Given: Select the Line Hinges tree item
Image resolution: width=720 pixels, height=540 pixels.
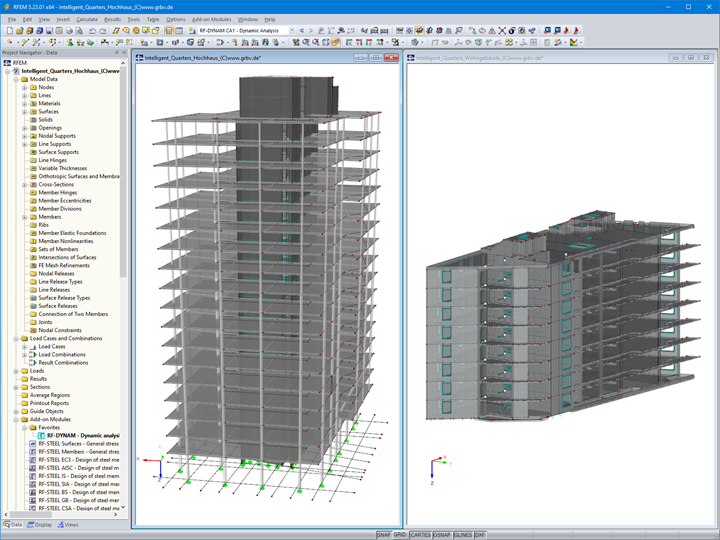Looking at the screenshot, I should pyautogui.click(x=52, y=160).
